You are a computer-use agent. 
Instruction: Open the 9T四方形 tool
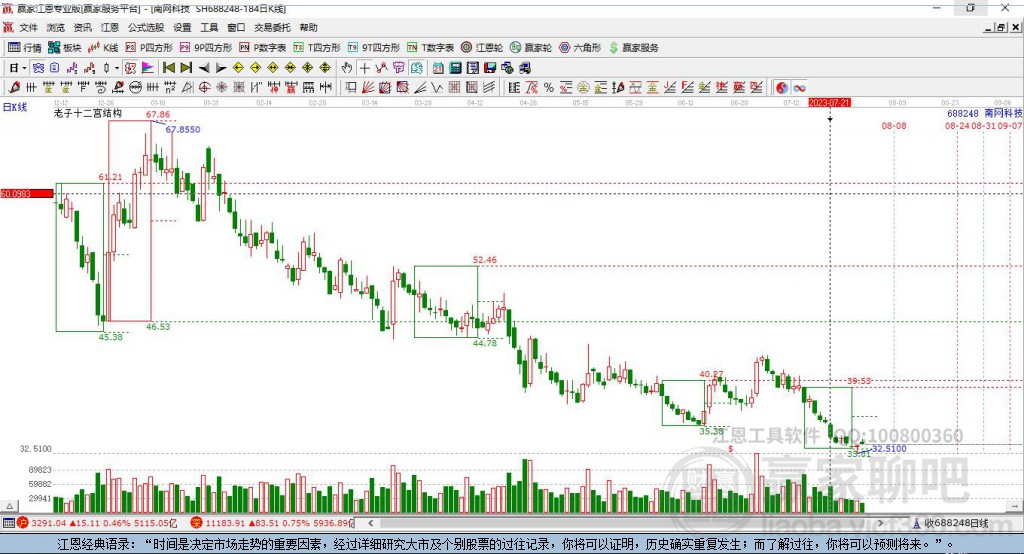pos(374,47)
